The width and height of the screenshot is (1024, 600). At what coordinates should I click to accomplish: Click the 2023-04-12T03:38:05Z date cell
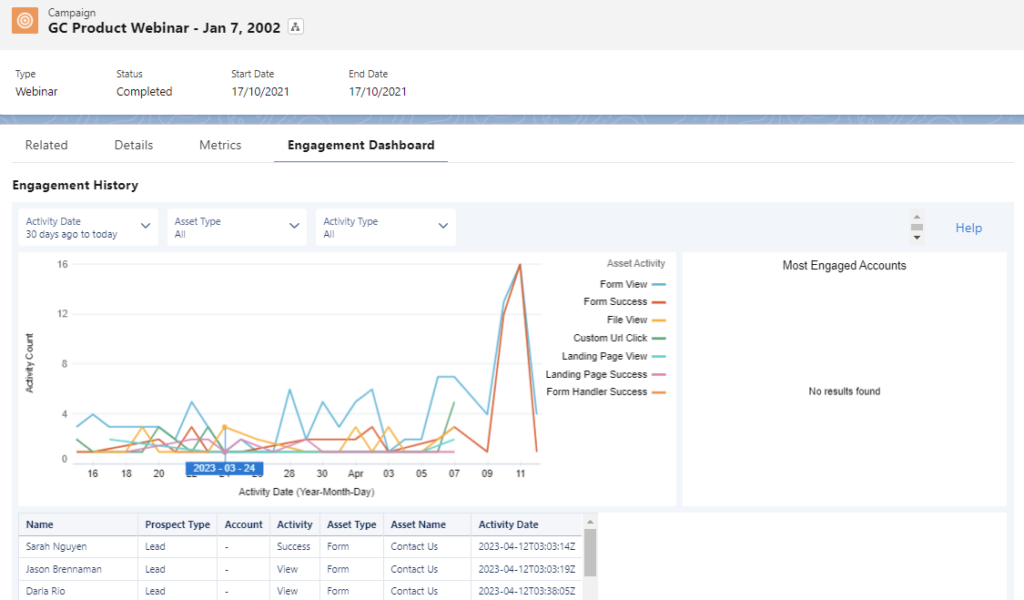[526, 591]
